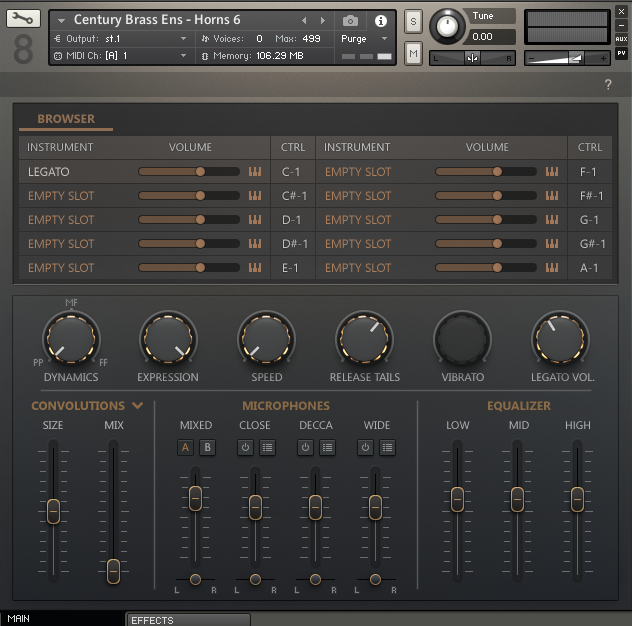Screen dimensions: 632x626
Task: Select the EMPTY SLOT beside A-1
Action: [358, 268]
